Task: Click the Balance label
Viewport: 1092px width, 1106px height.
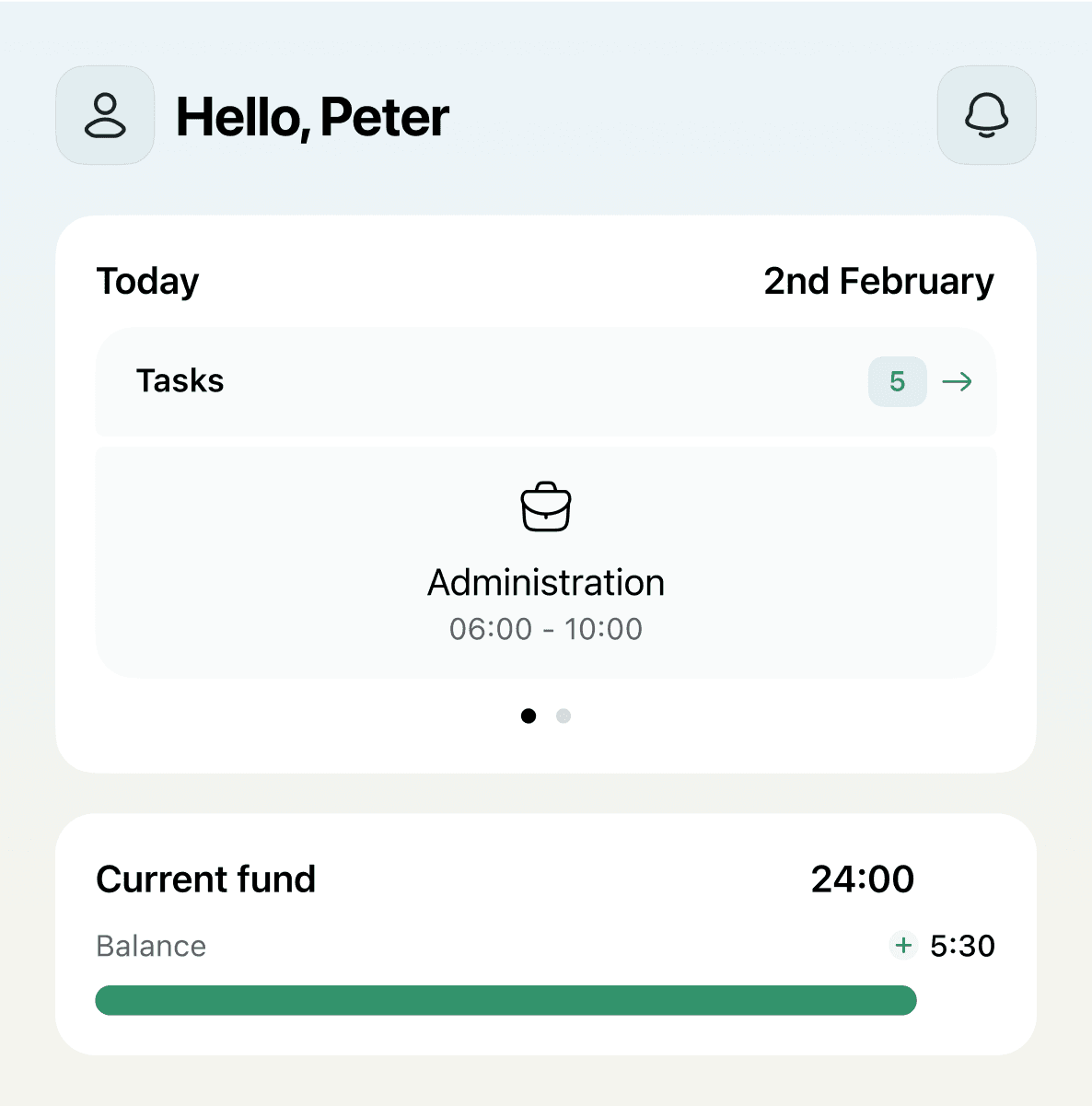Action: tap(151, 946)
